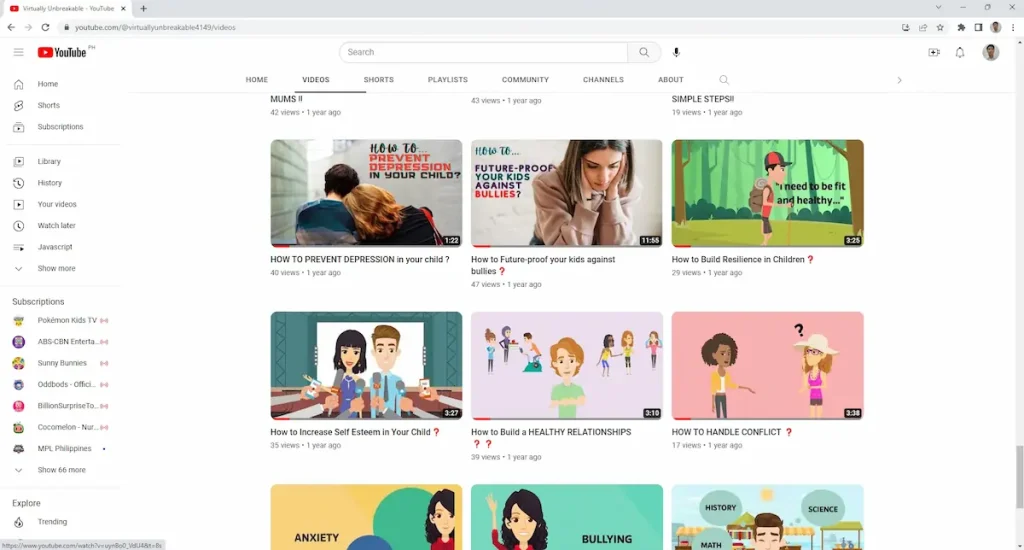1024x550 pixels.
Task: Open the Javascript playlist
Action: click(55, 247)
